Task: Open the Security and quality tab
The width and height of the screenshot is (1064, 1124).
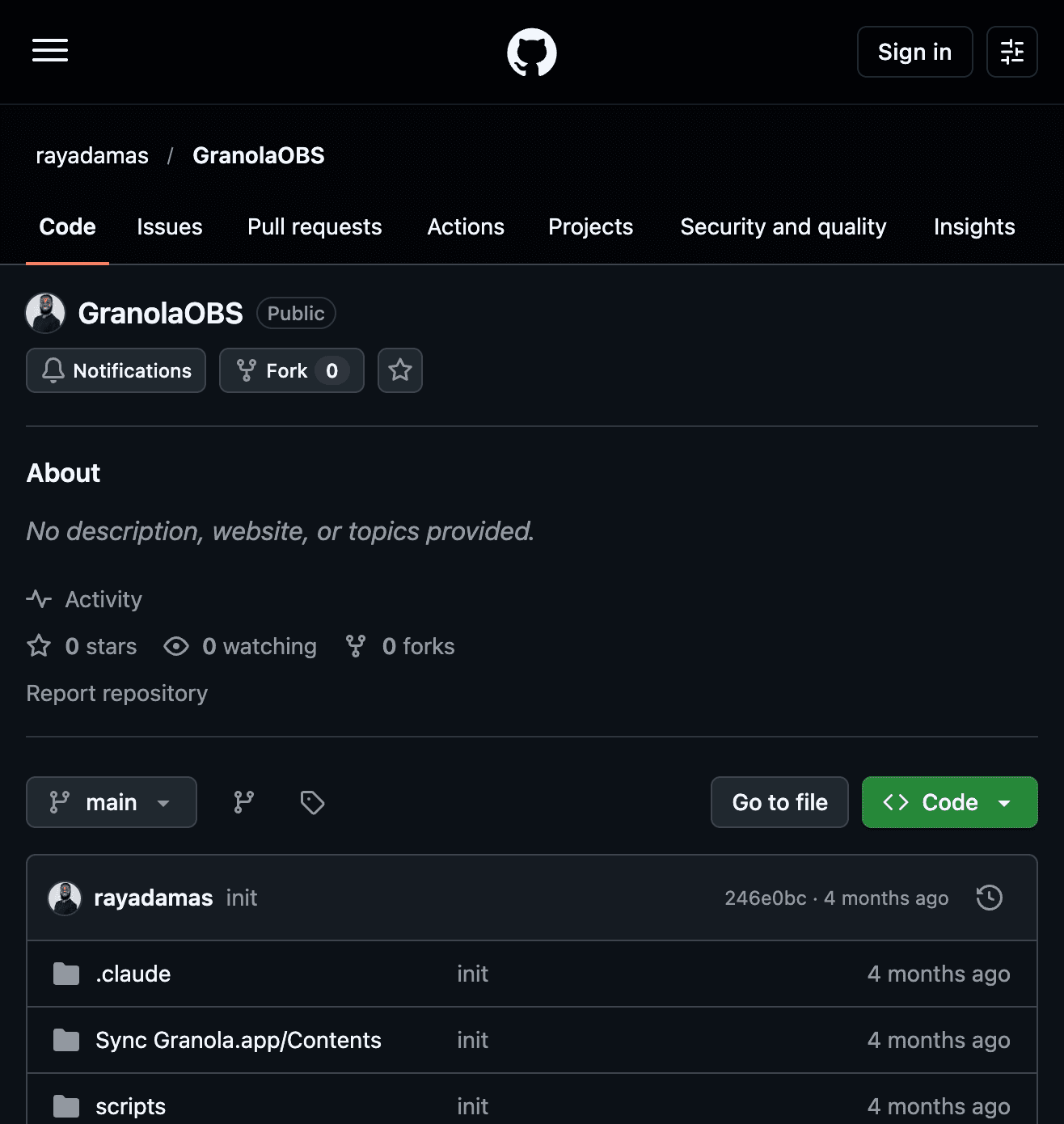Action: (783, 227)
